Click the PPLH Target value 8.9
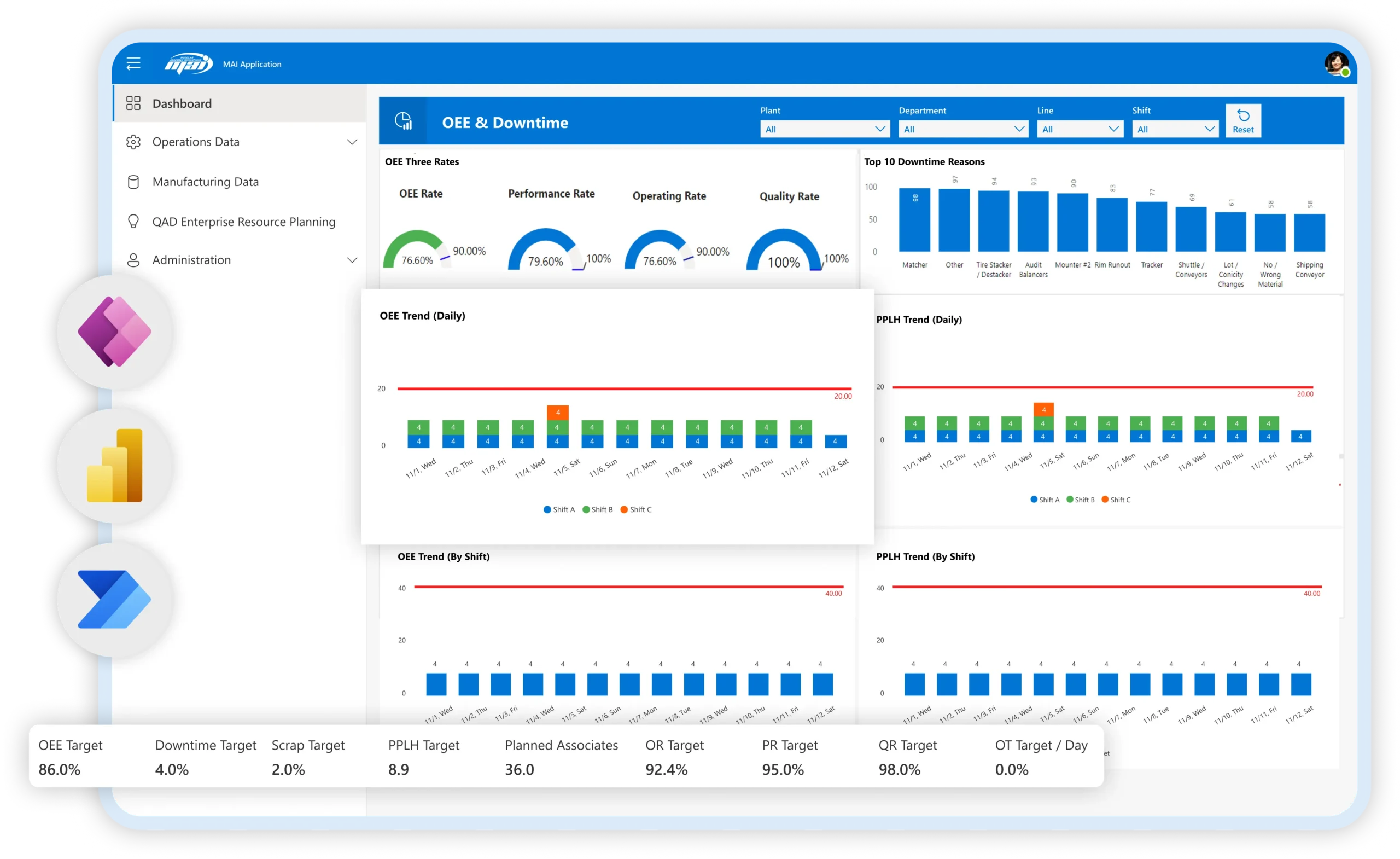Viewport: 1400px width, 859px height. click(x=399, y=769)
